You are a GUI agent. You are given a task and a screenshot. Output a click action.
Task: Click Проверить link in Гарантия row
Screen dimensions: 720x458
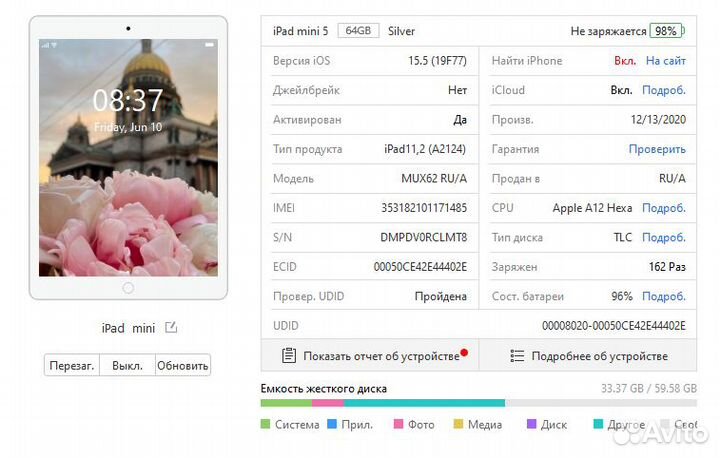[657, 149]
